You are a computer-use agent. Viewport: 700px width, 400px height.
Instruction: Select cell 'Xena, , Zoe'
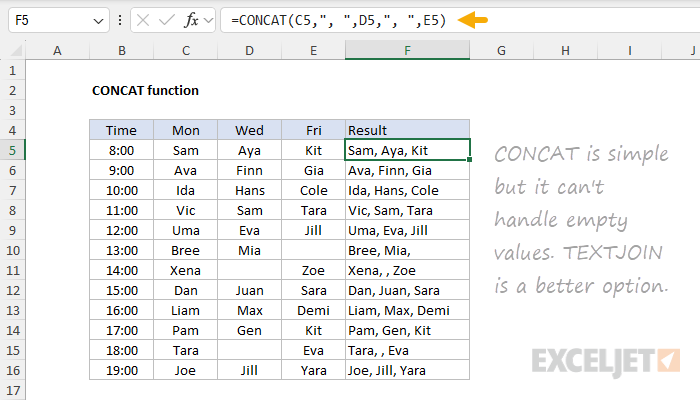click(407, 270)
